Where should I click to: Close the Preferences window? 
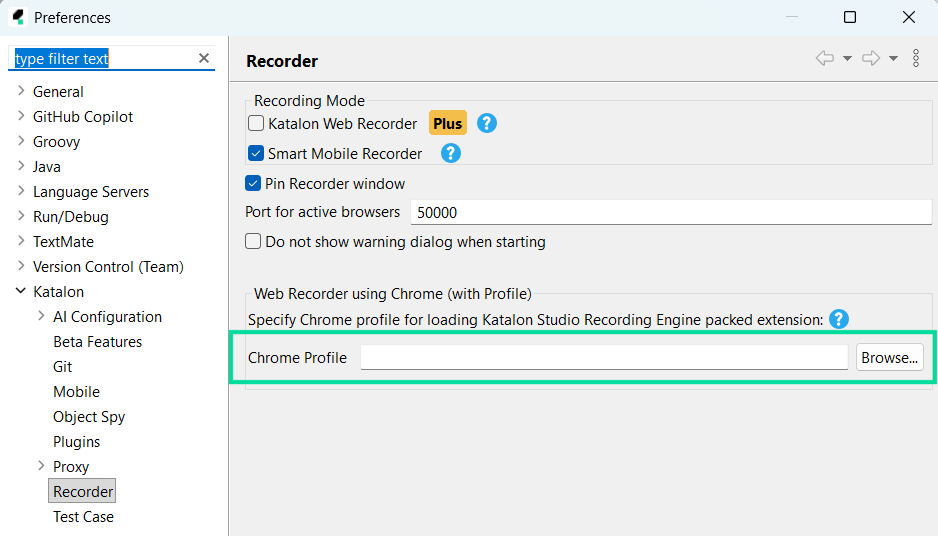pos(909,17)
